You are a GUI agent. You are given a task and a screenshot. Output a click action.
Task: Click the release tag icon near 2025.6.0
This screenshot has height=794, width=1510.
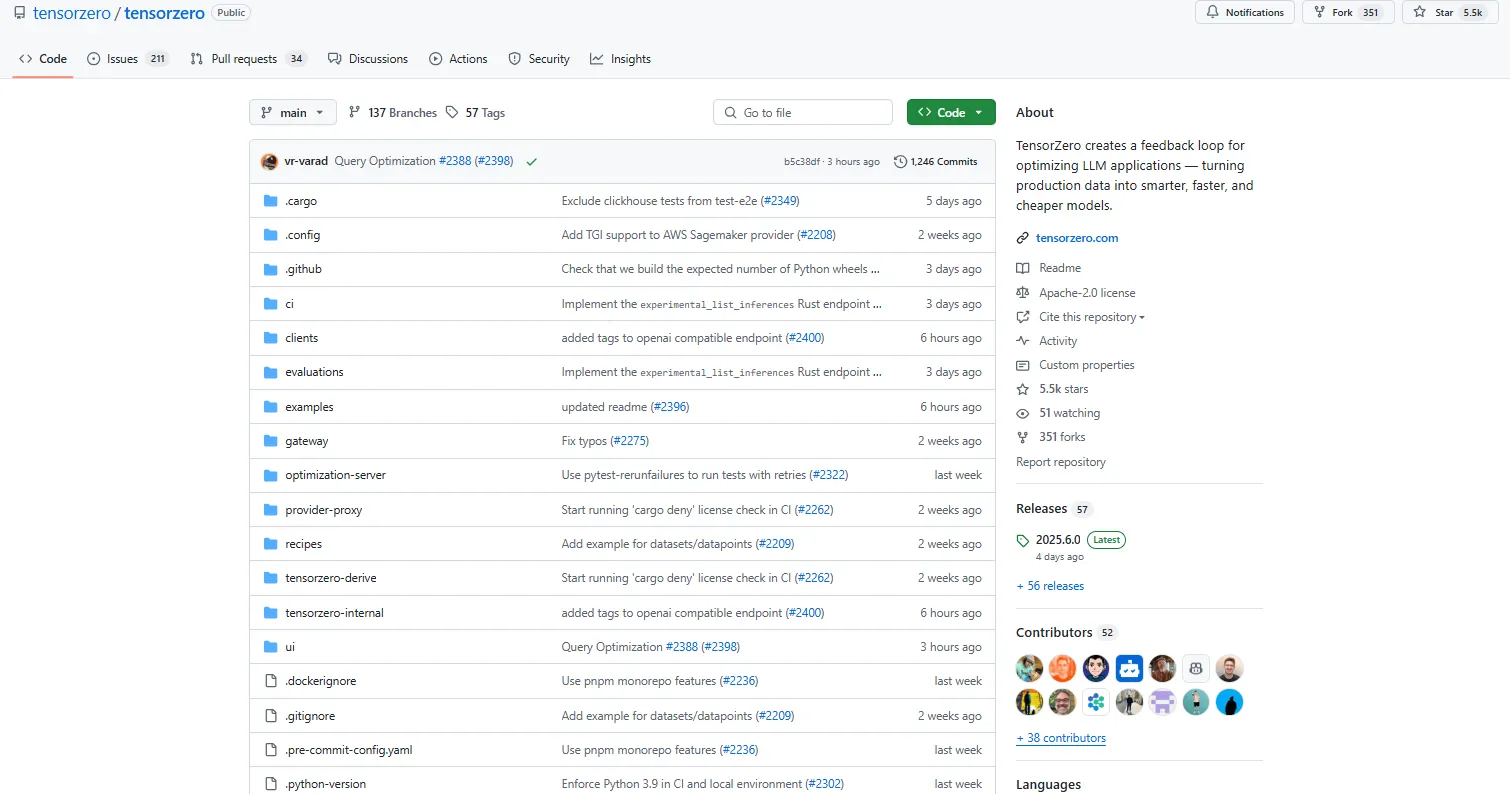1022,540
